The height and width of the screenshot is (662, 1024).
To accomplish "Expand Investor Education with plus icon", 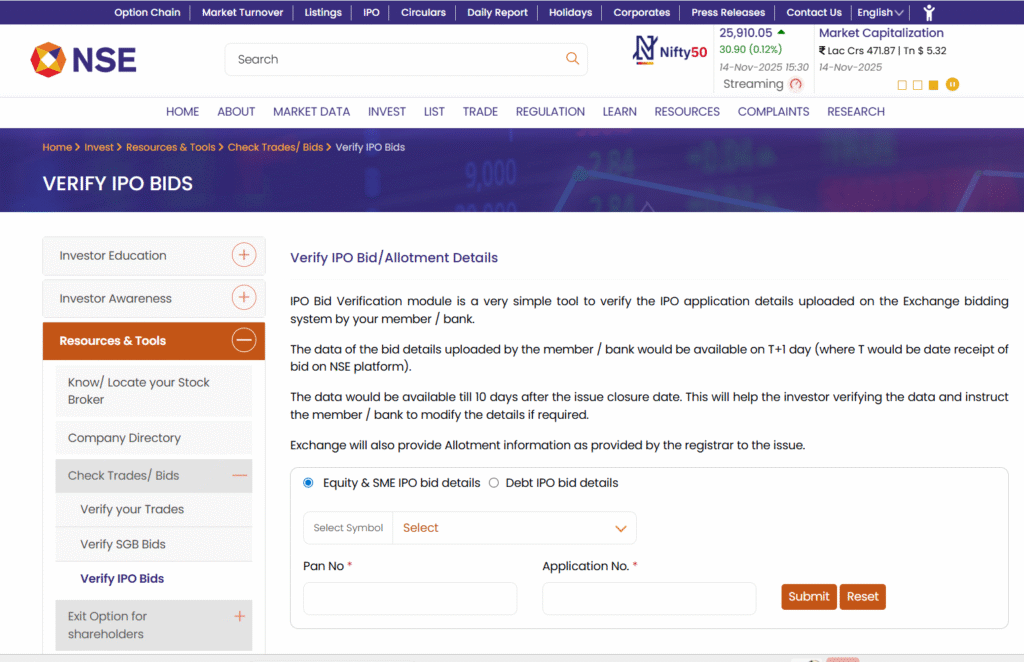I will [x=244, y=255].
